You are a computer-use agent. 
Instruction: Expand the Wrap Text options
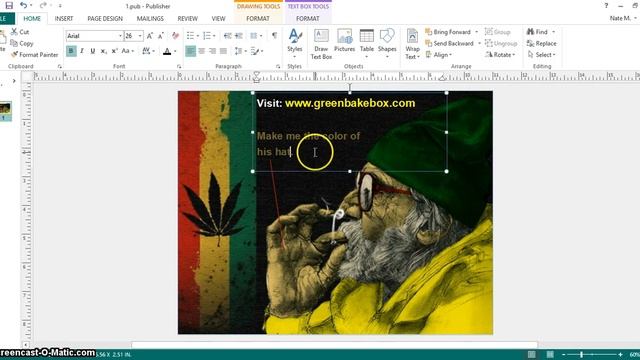tap(412, 44)
